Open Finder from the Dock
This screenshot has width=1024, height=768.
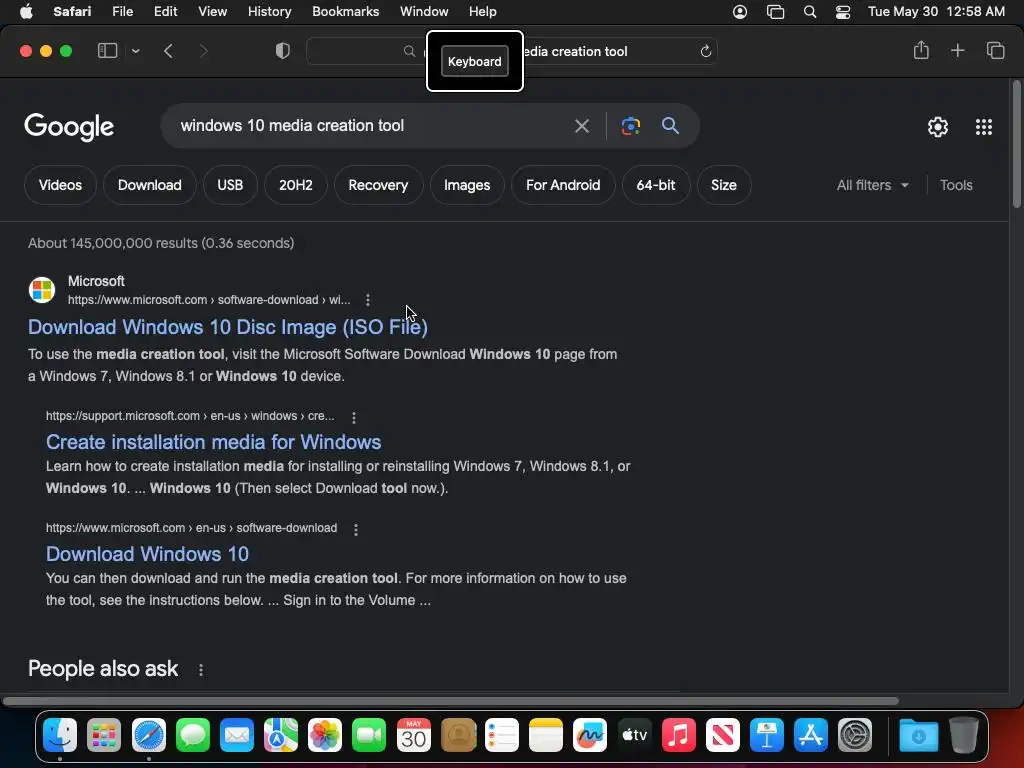pyautogui.click(x=60, y=735)
